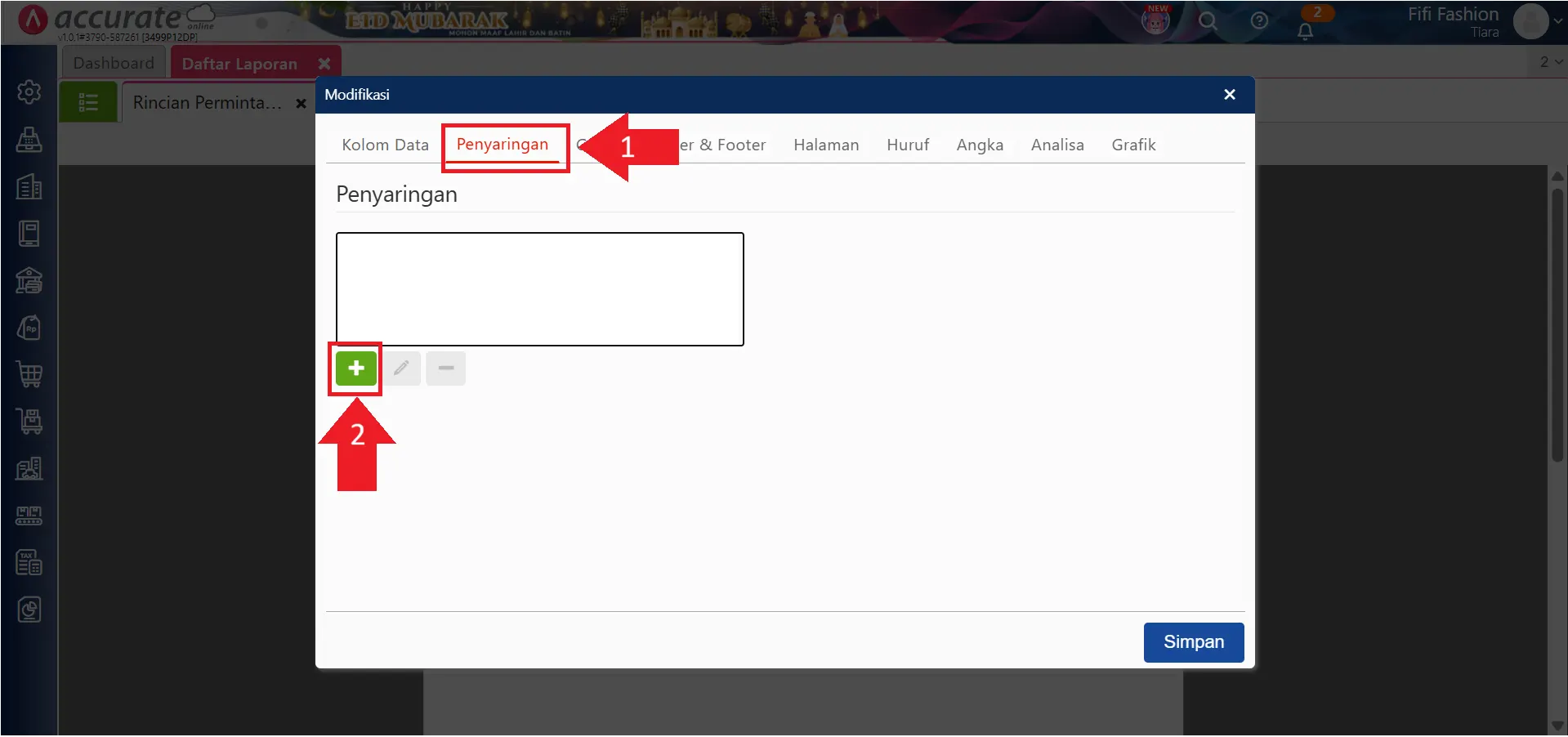Open the bank cash sidebar icon

pos(29,281)
